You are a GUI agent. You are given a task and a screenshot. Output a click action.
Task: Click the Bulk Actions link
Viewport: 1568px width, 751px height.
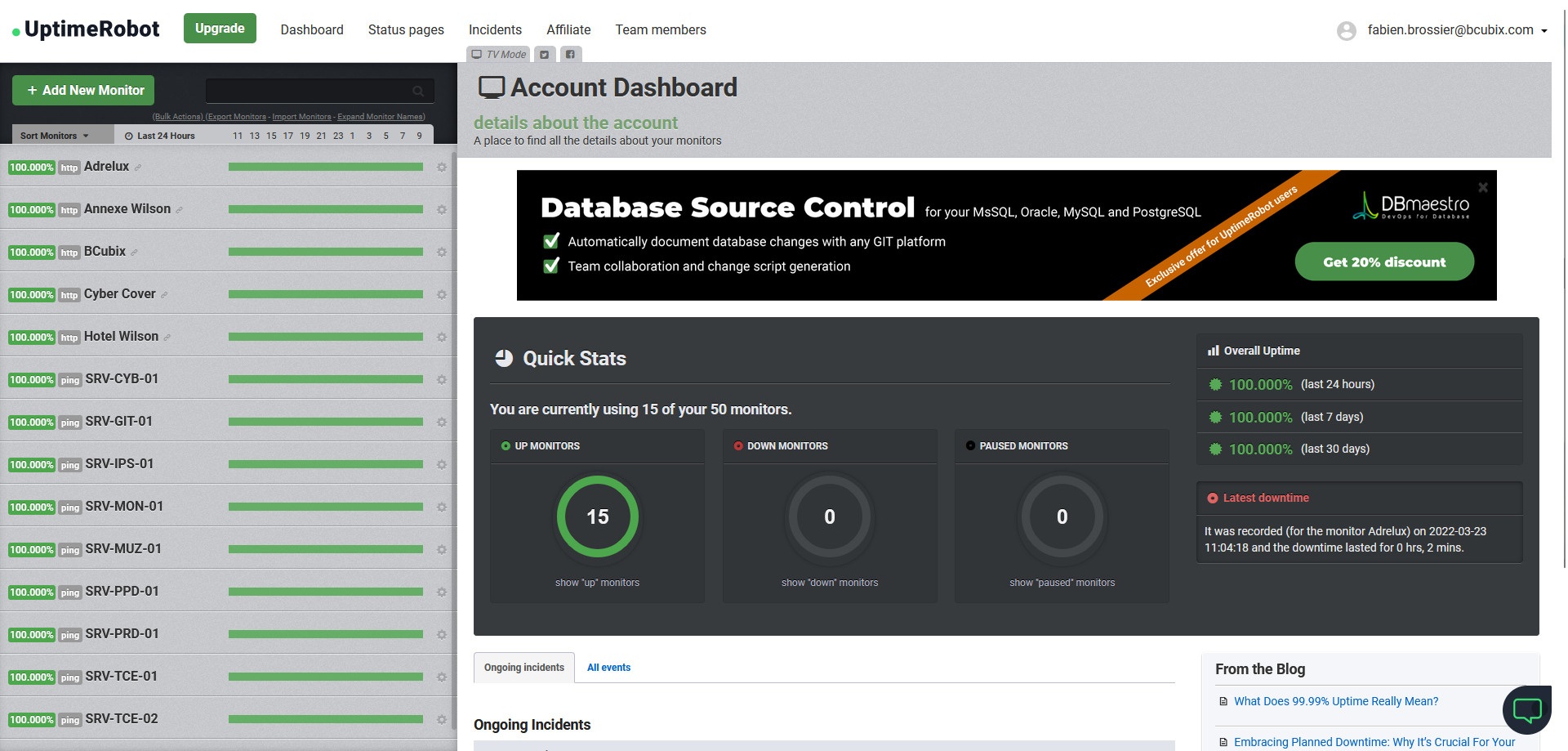point(177,117)
